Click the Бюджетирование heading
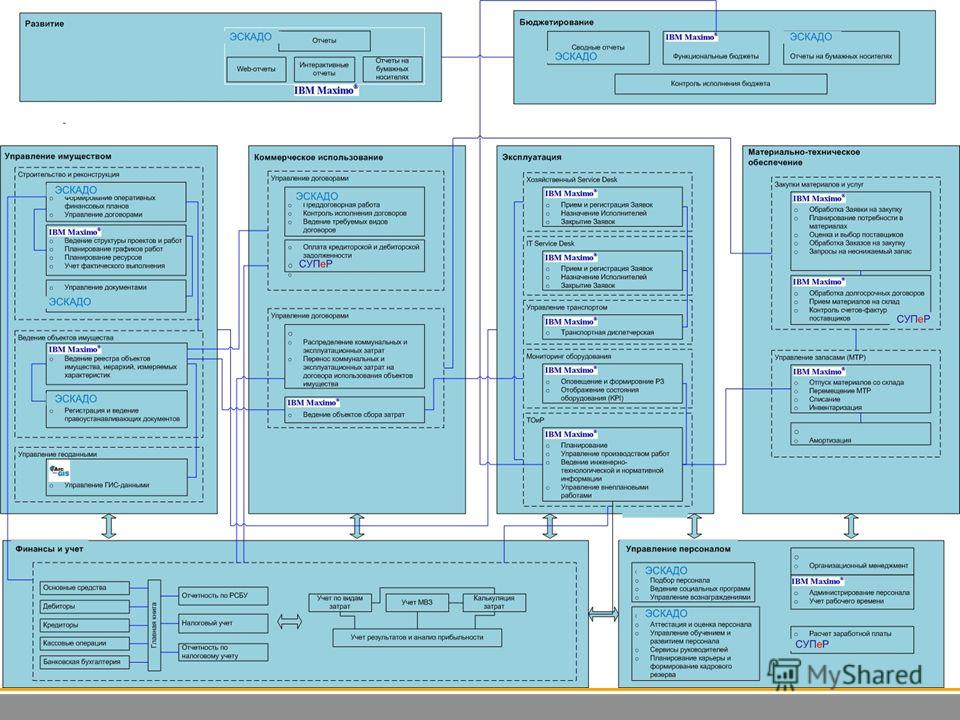 coord(557,23)
